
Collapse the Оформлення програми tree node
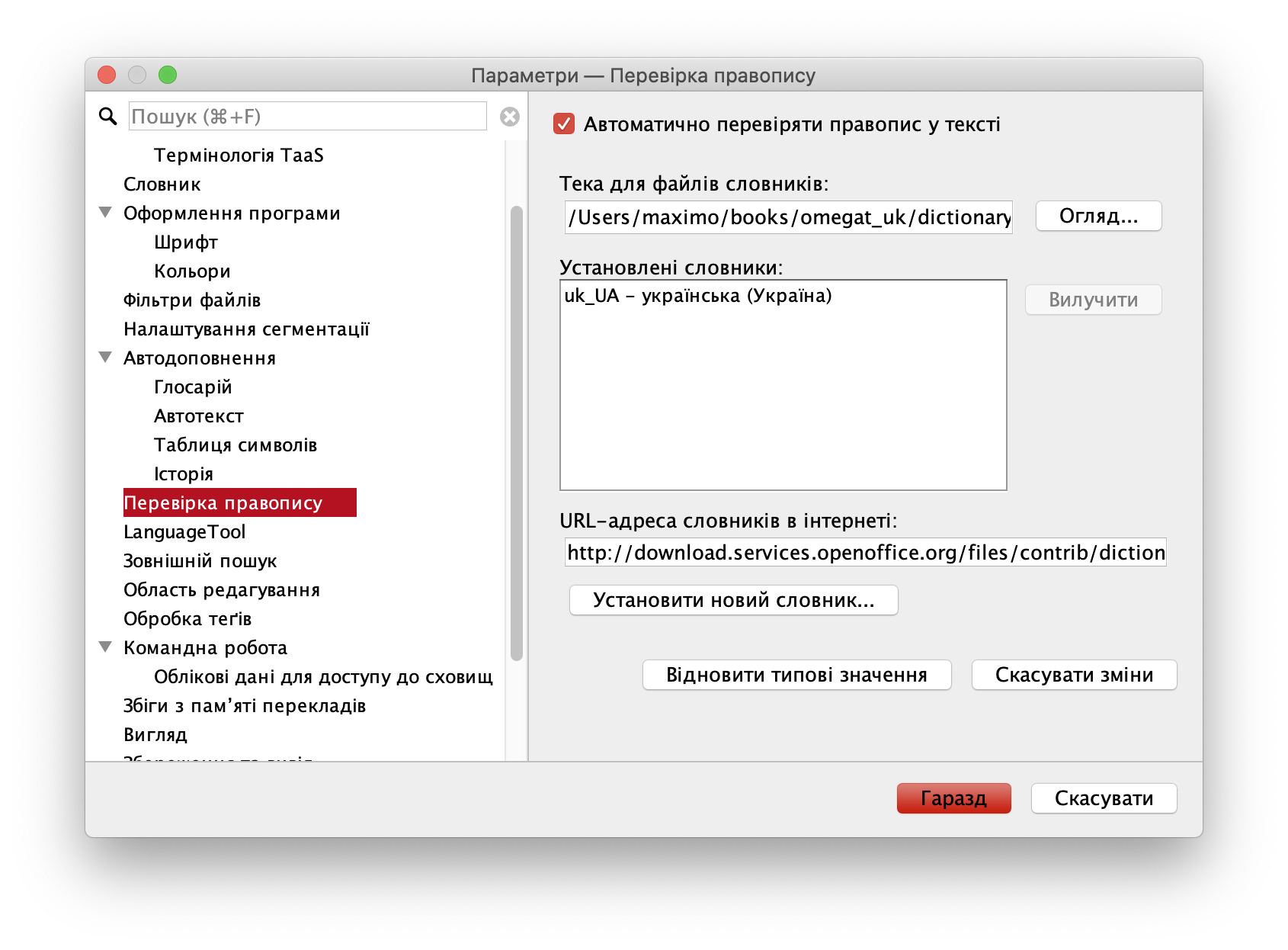pyautogui.click(x=106, y=213)
